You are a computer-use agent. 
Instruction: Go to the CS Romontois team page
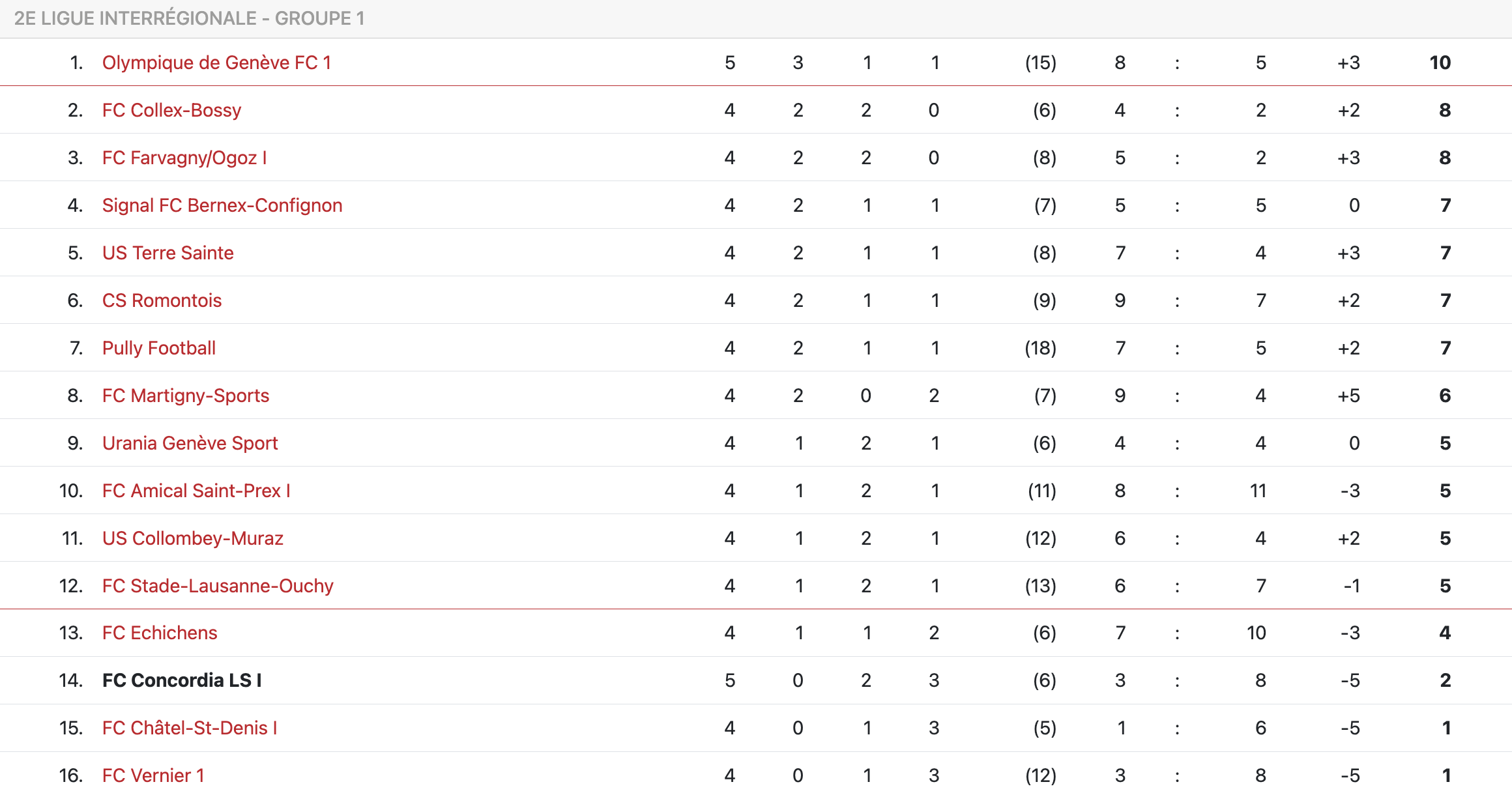[x=162, y=300]
